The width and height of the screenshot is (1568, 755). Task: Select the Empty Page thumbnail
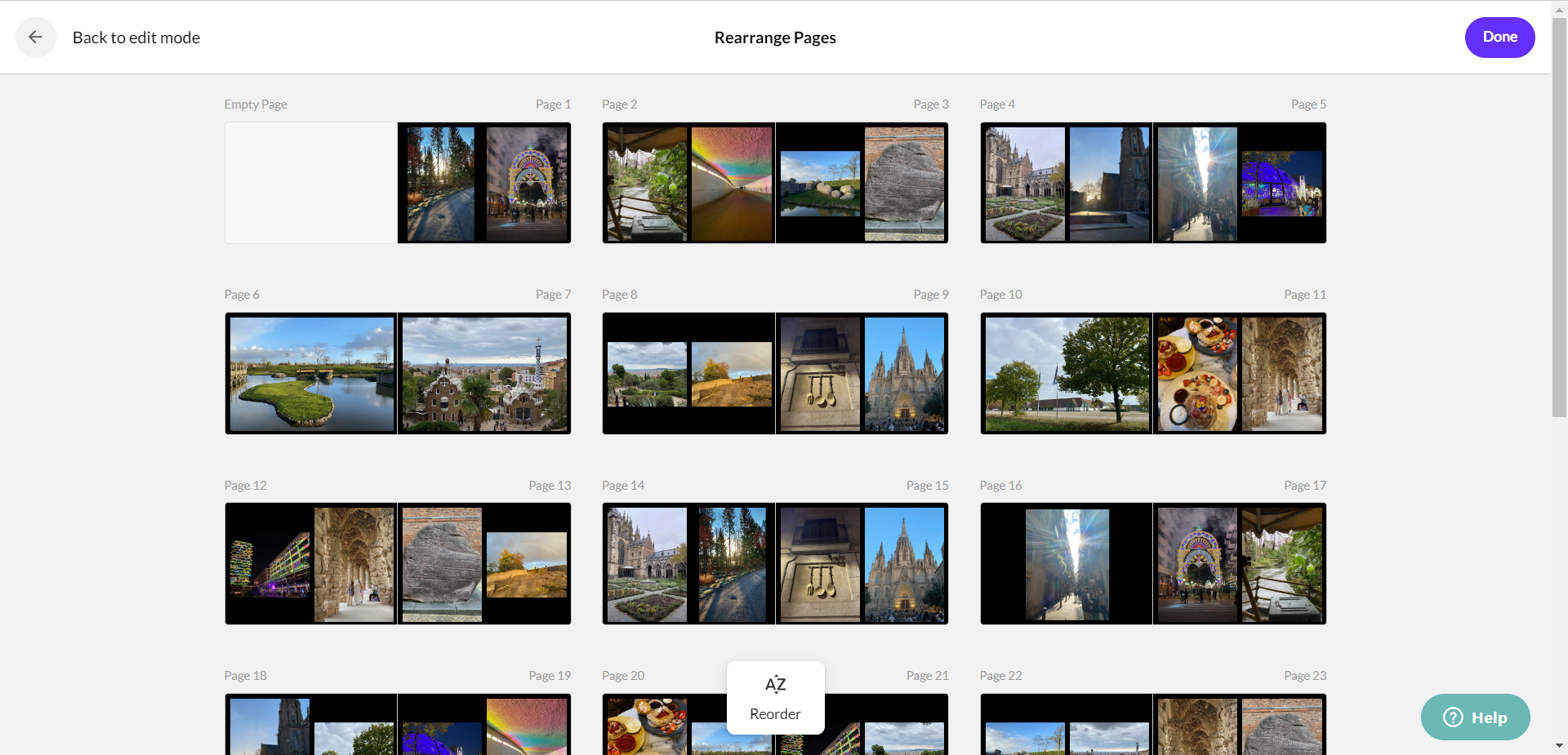(311, 183)
